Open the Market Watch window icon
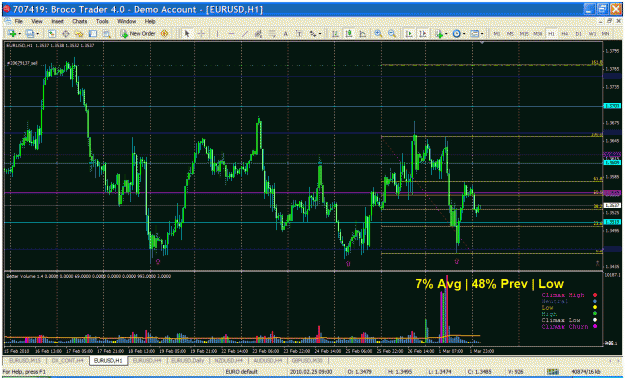625x378 pixels. point(52,34)
